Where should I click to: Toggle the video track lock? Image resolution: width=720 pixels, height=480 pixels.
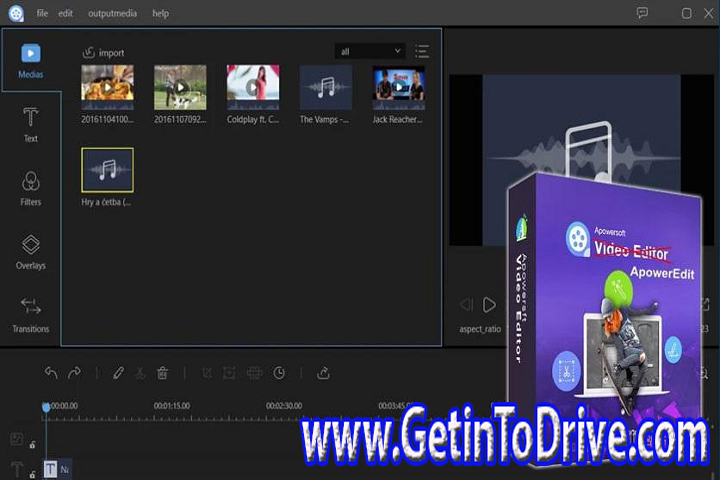pos(33,445)
